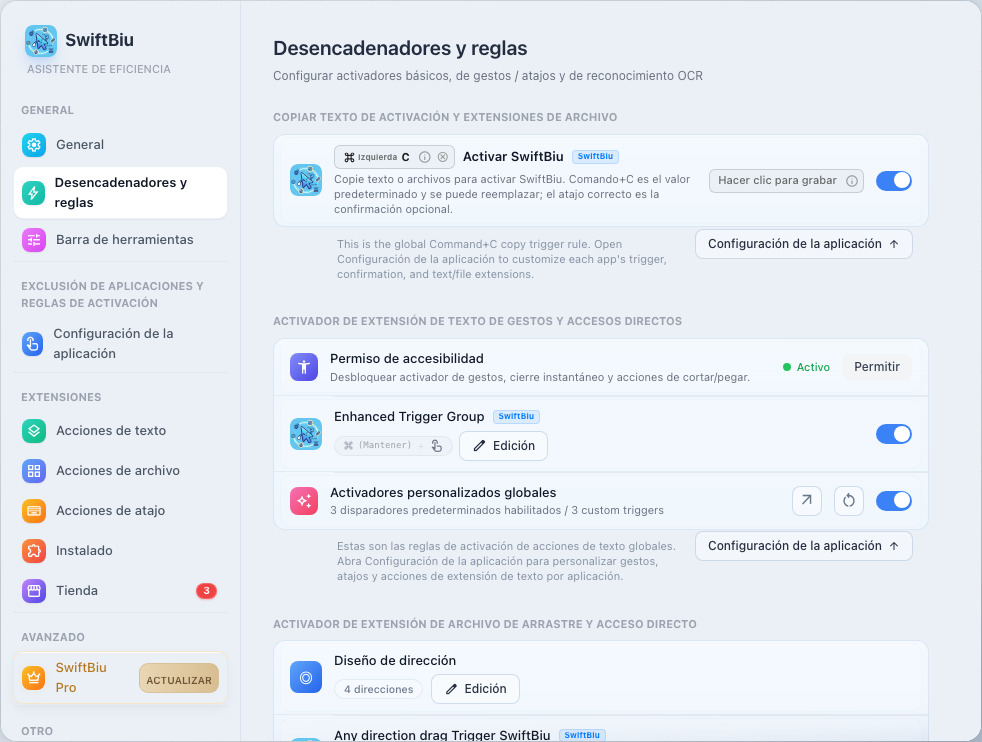Click the green Activo status indicator
The width and height of the screenshot is (982, 742).
tap(806, 368)
